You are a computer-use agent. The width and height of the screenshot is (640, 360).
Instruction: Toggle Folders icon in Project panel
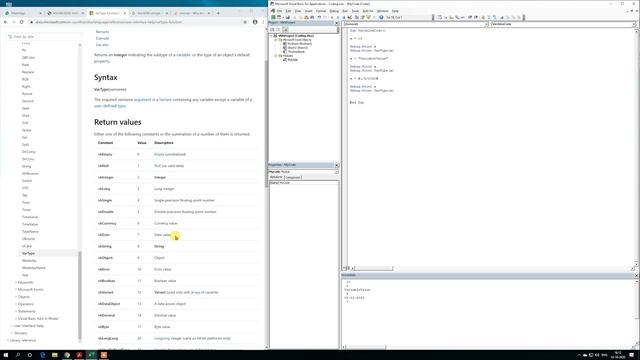[x=285, y=29]
